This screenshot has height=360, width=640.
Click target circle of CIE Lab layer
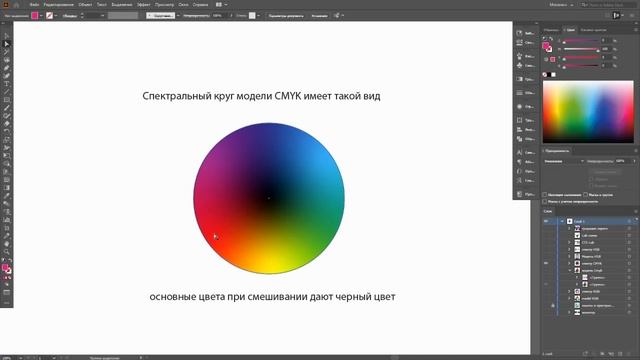click(x=629, y=242)
